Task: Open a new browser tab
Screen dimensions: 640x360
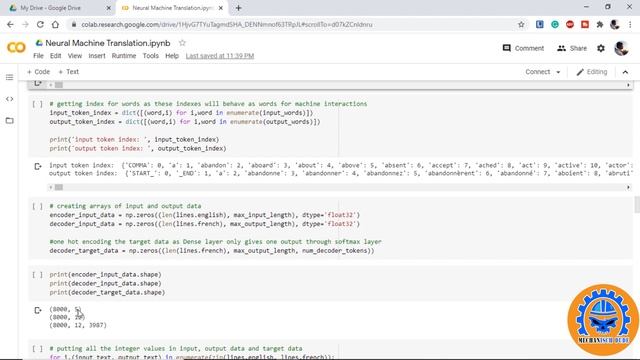Action: click(x=238, y=8)
